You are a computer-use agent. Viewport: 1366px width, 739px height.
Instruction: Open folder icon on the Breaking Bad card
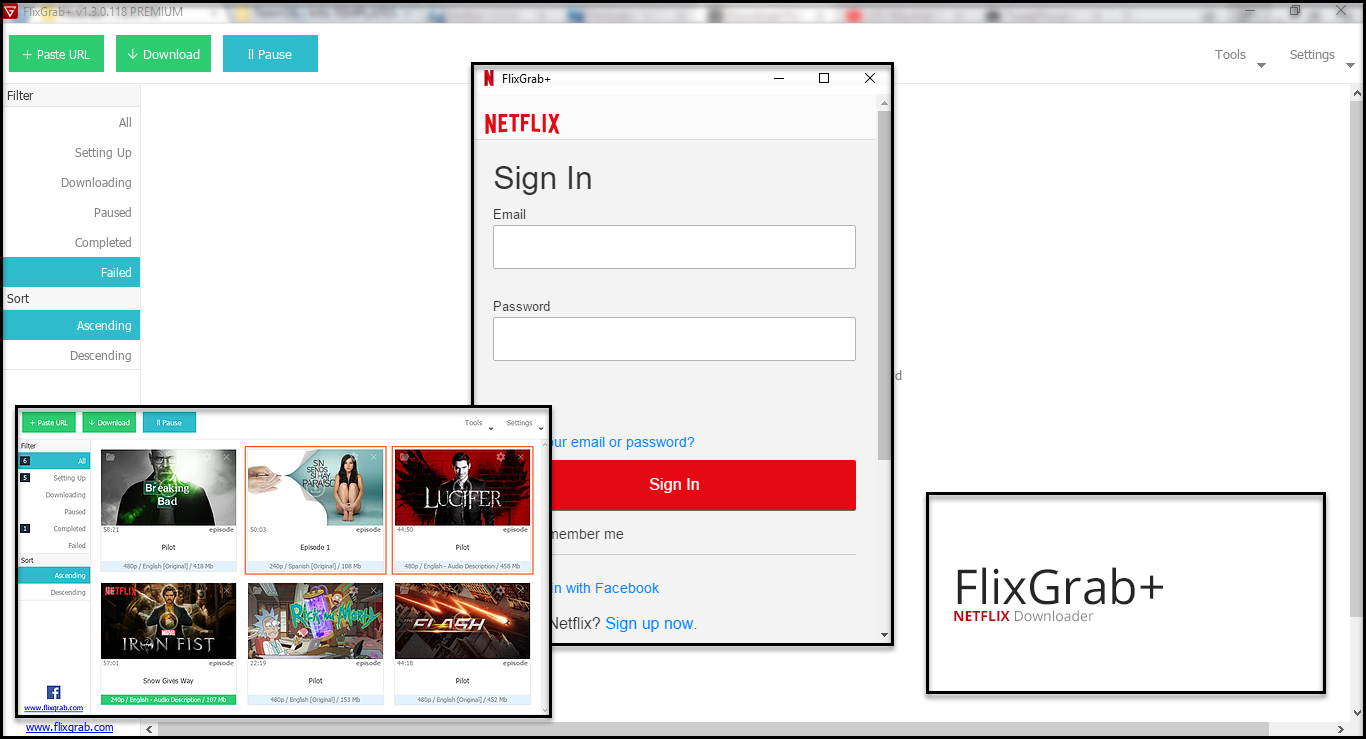[110, 457]
